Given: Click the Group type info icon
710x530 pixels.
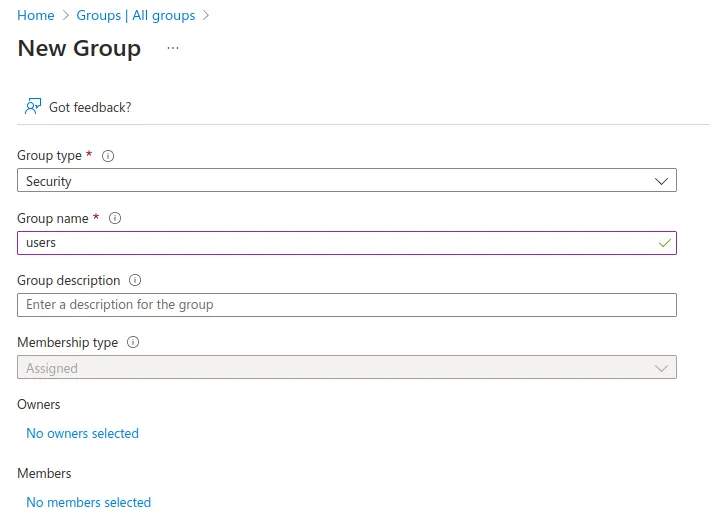Looking at the screenshot, I should pos(108,156).
